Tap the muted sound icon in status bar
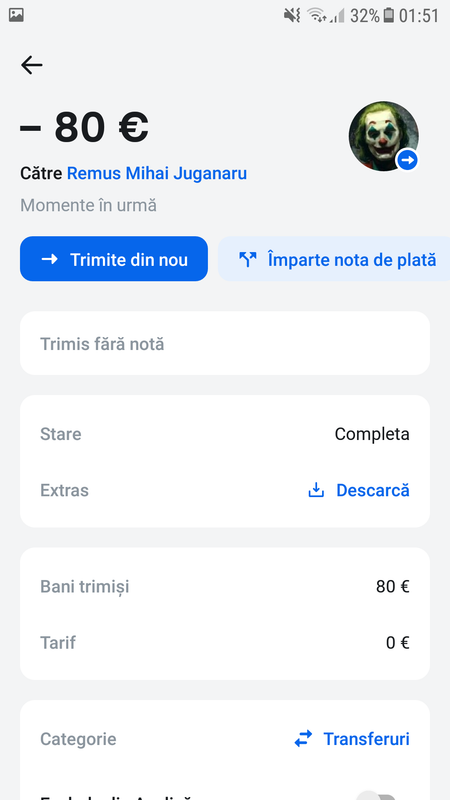The height and width of the screenshot is (800, 450). pos(292,16)
